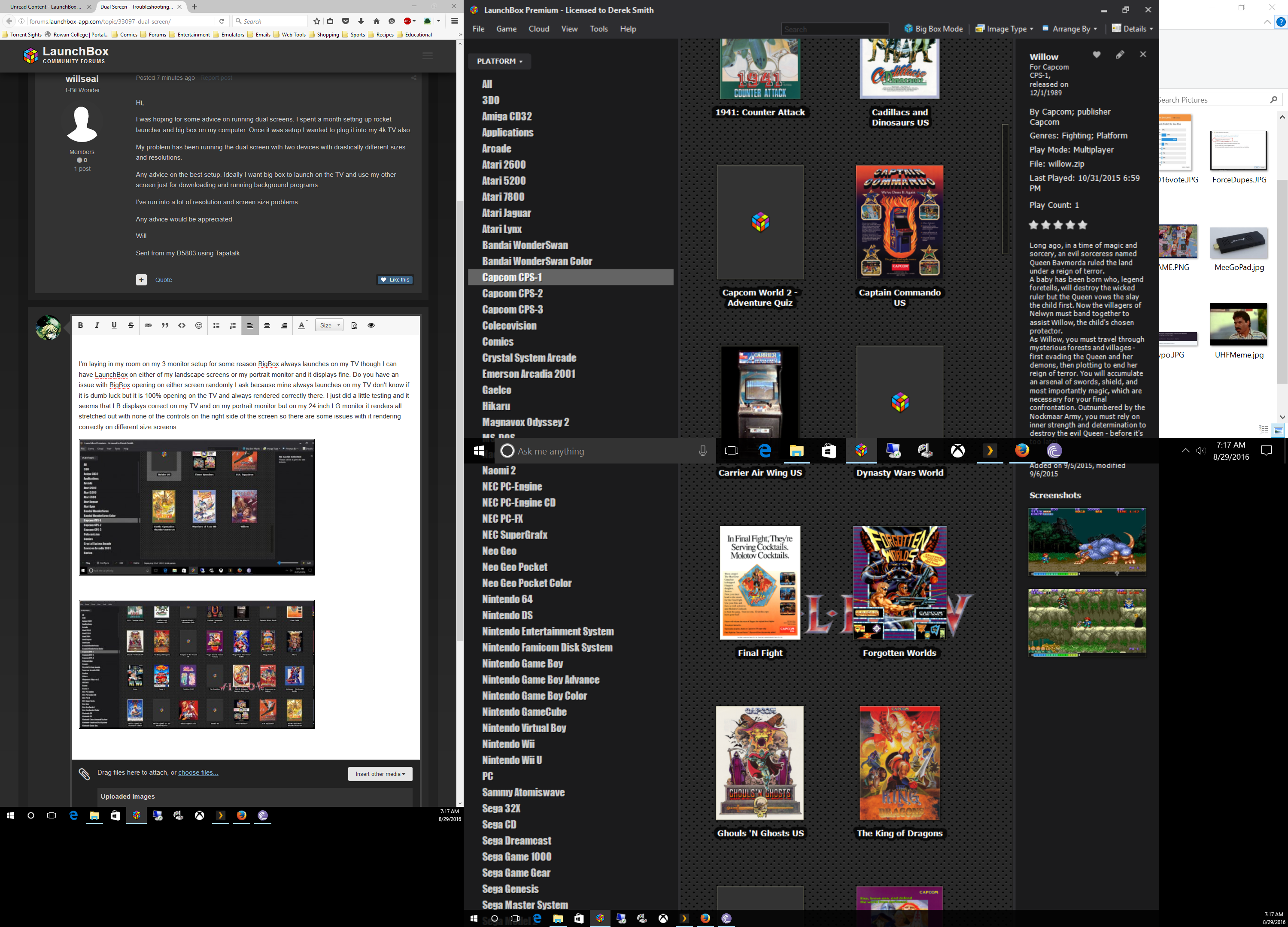Viewport: 1288px width, 927px height.
Task: Click the quote marks icon in editor toolbar
Action: pos(165,325)
